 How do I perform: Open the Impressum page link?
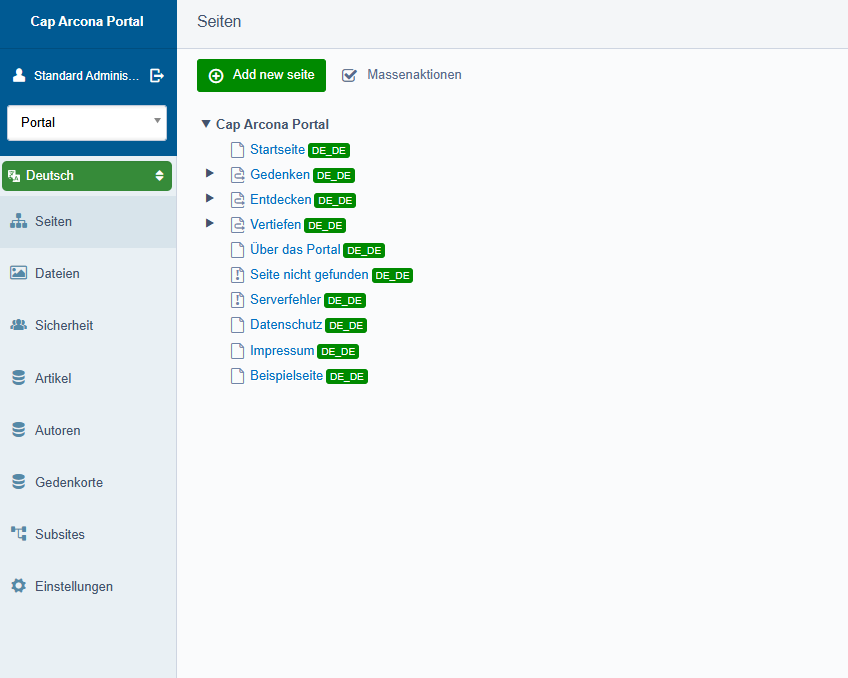click(x=282, y=351)
